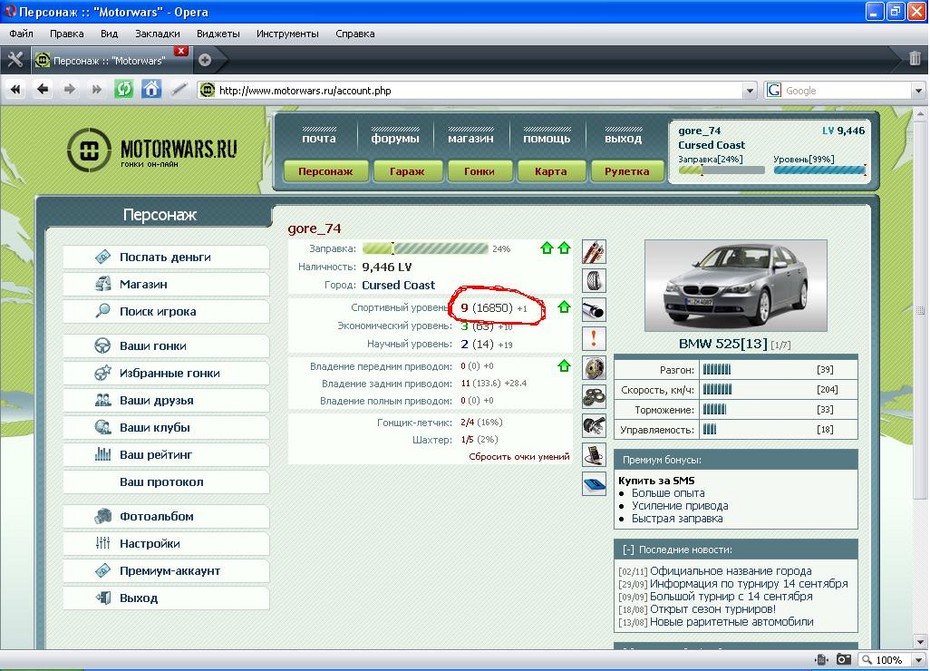Click the gadget-with-cable item icon
930x671 pixels.
[x=594, y=454]
